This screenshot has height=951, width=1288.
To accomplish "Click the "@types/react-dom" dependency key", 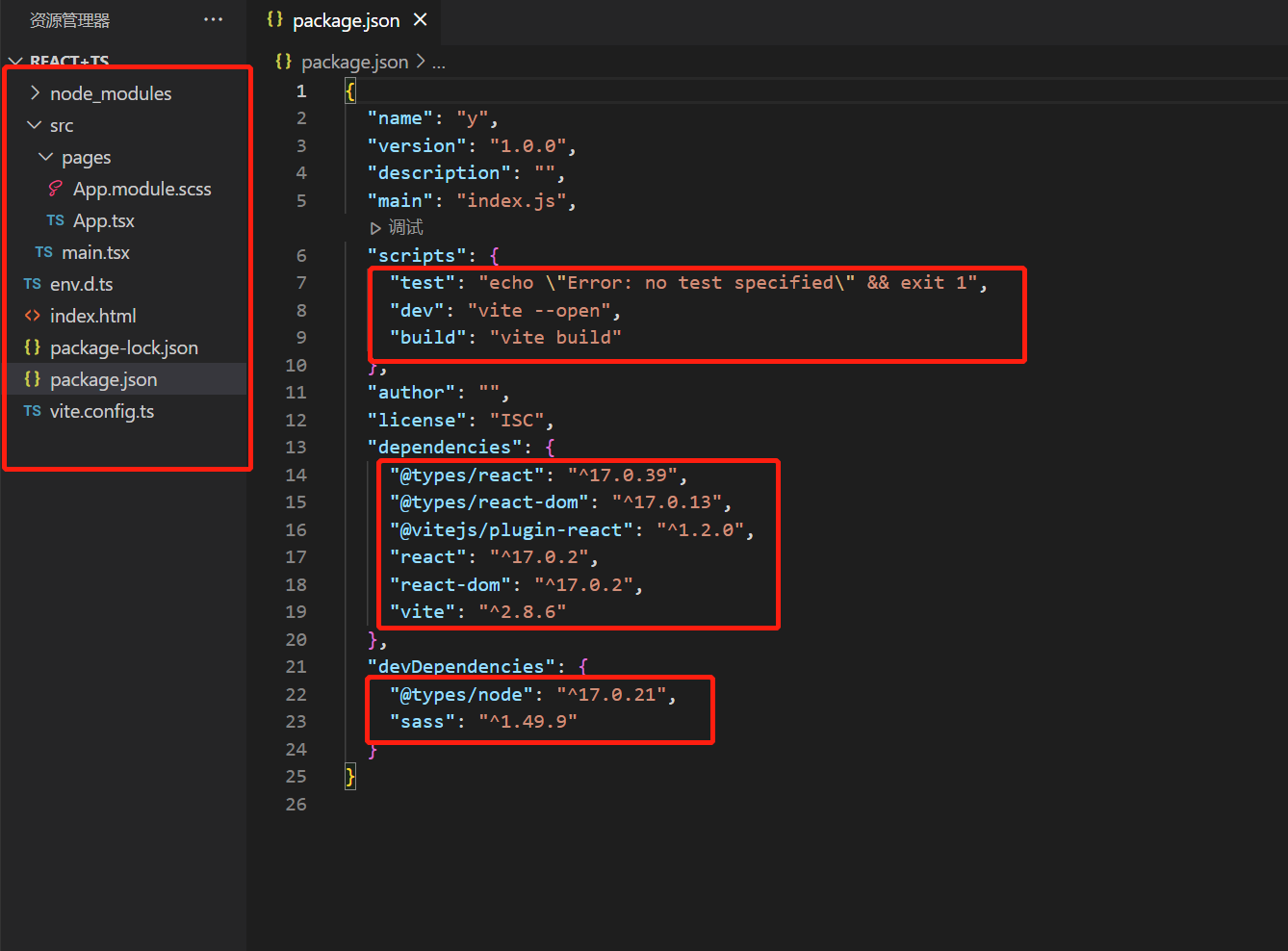I will (489, 502).
